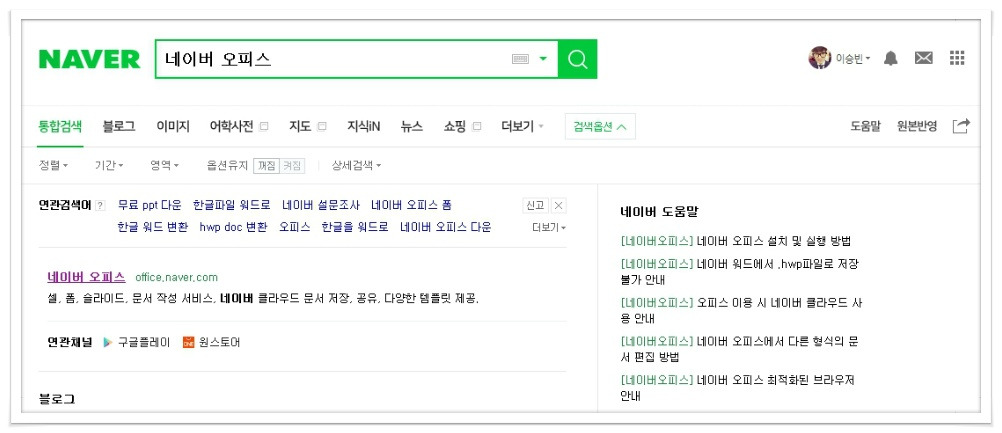Switch to the 지식iN tab
1002x433 pixels.
[x=364, y=126]
